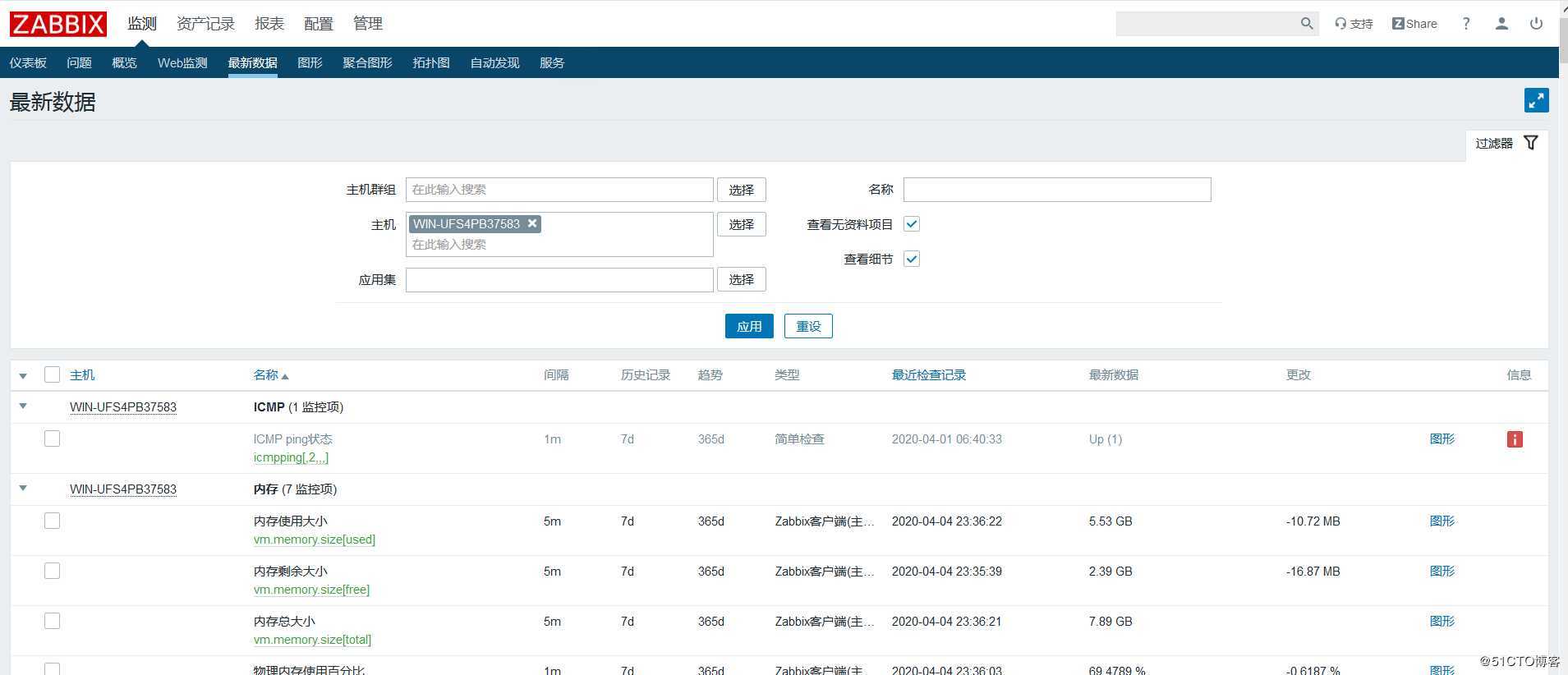Open 图形 link for 内存使用大小
The width and height of the screenshot is (1568, 675).
1442,521
